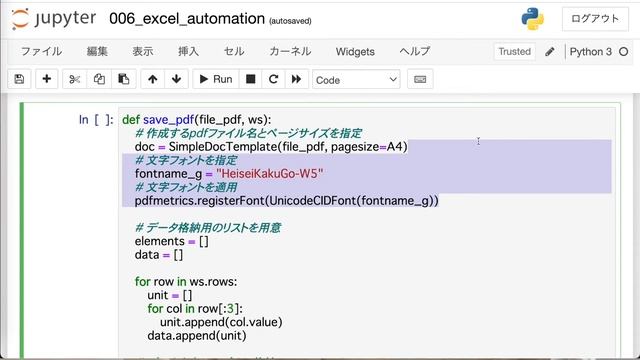
Task: Click the In [ ]: cell prompt
Action: tap(96, 120)
